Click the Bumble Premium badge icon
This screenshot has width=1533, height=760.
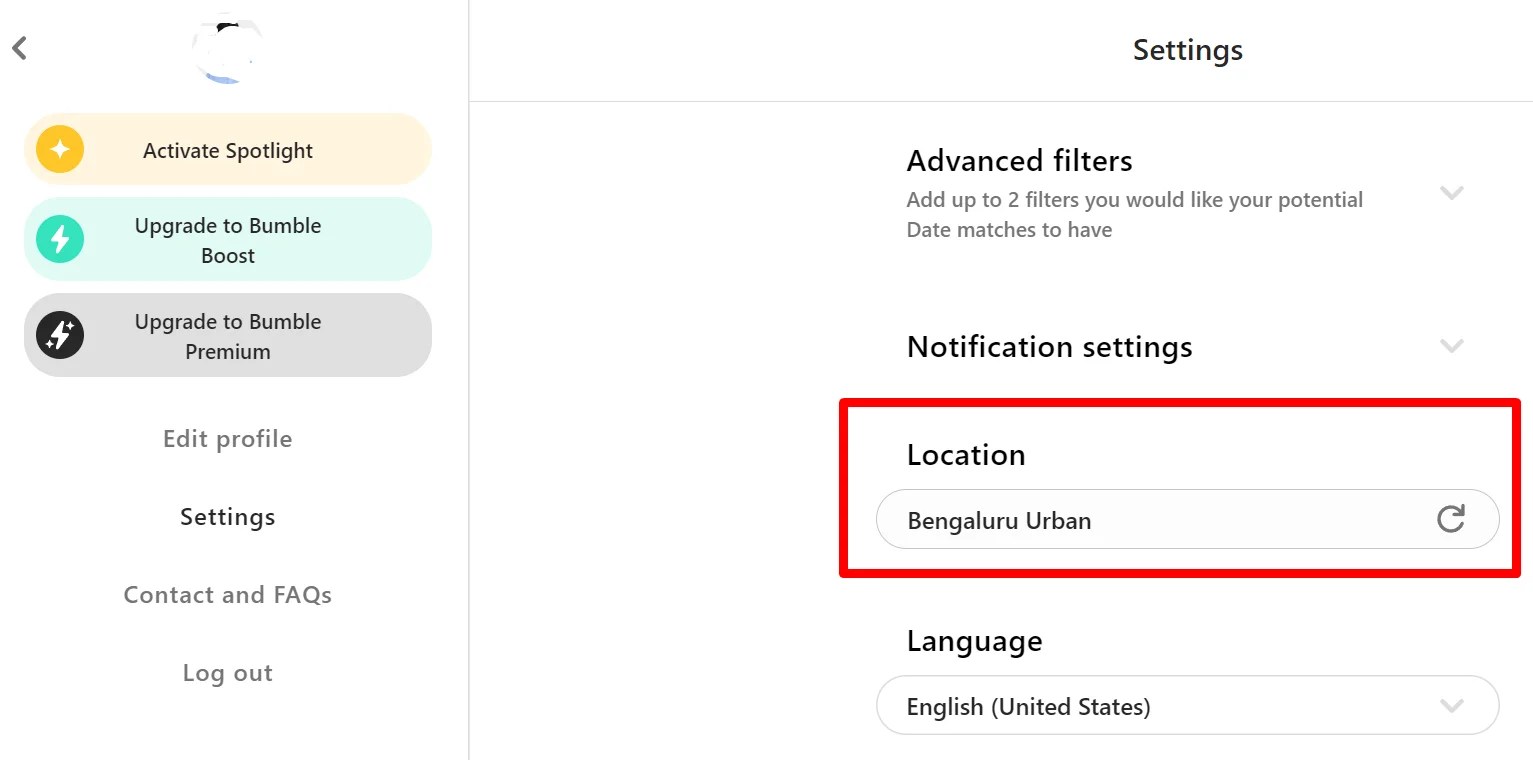[59, 335]
